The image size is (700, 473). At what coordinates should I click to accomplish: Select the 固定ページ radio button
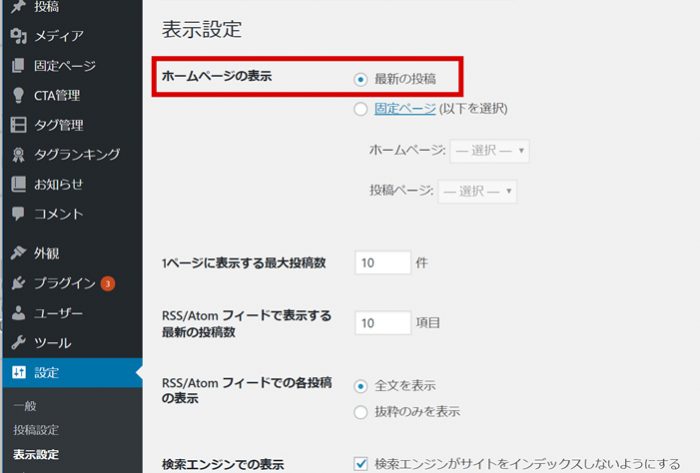click(x=361, y=109)
